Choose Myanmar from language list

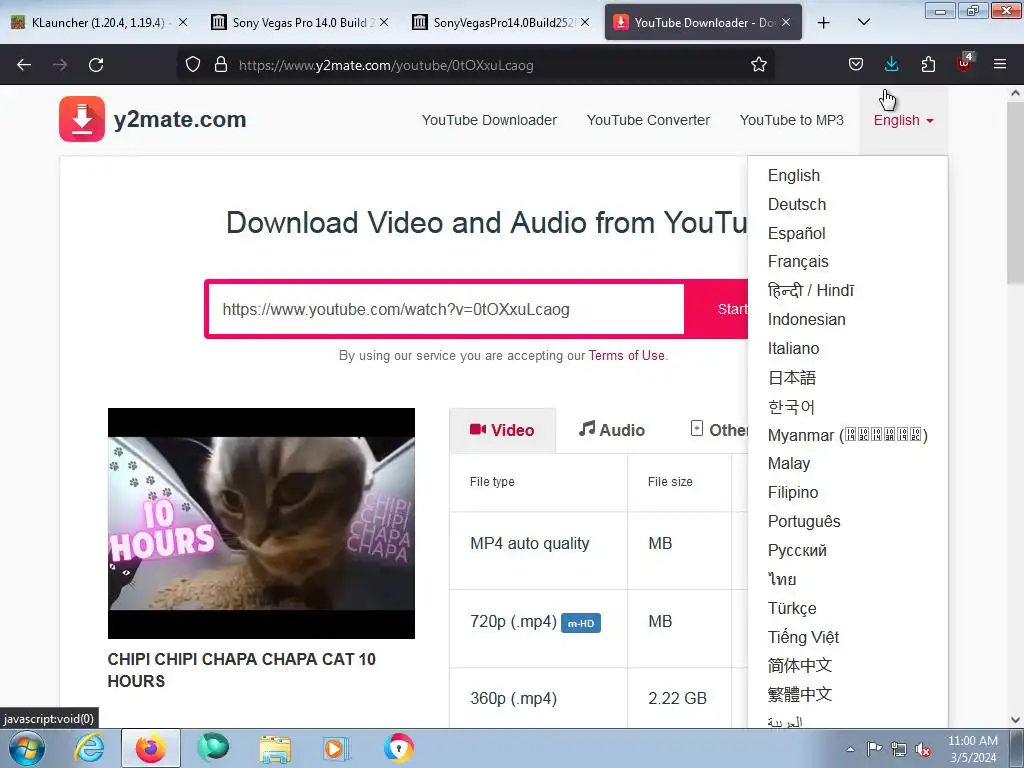847,435
